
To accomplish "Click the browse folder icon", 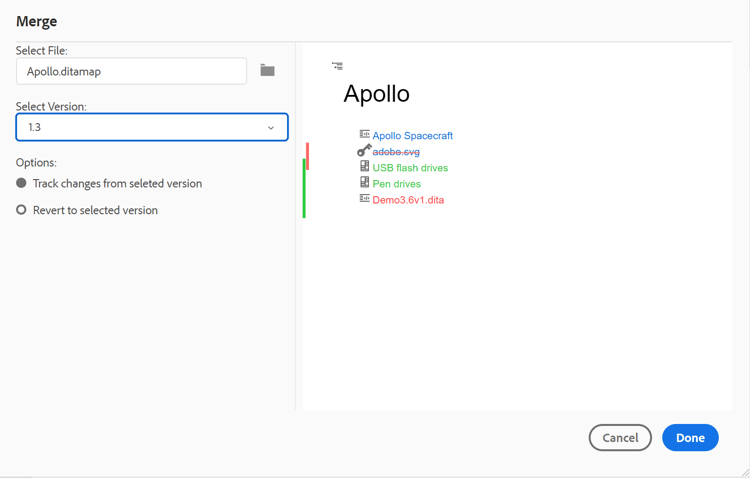I will coord(267,70).
